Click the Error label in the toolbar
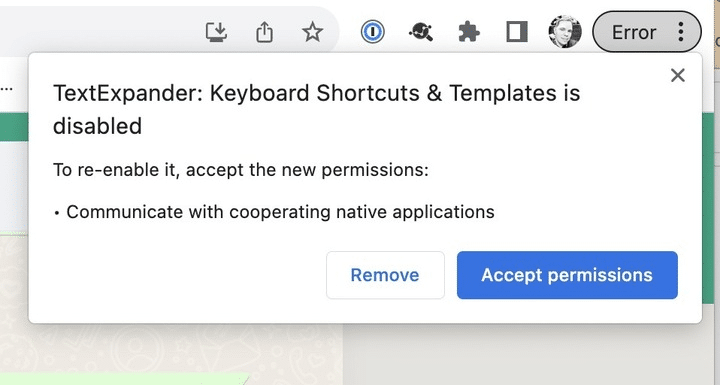 [634, 32]
